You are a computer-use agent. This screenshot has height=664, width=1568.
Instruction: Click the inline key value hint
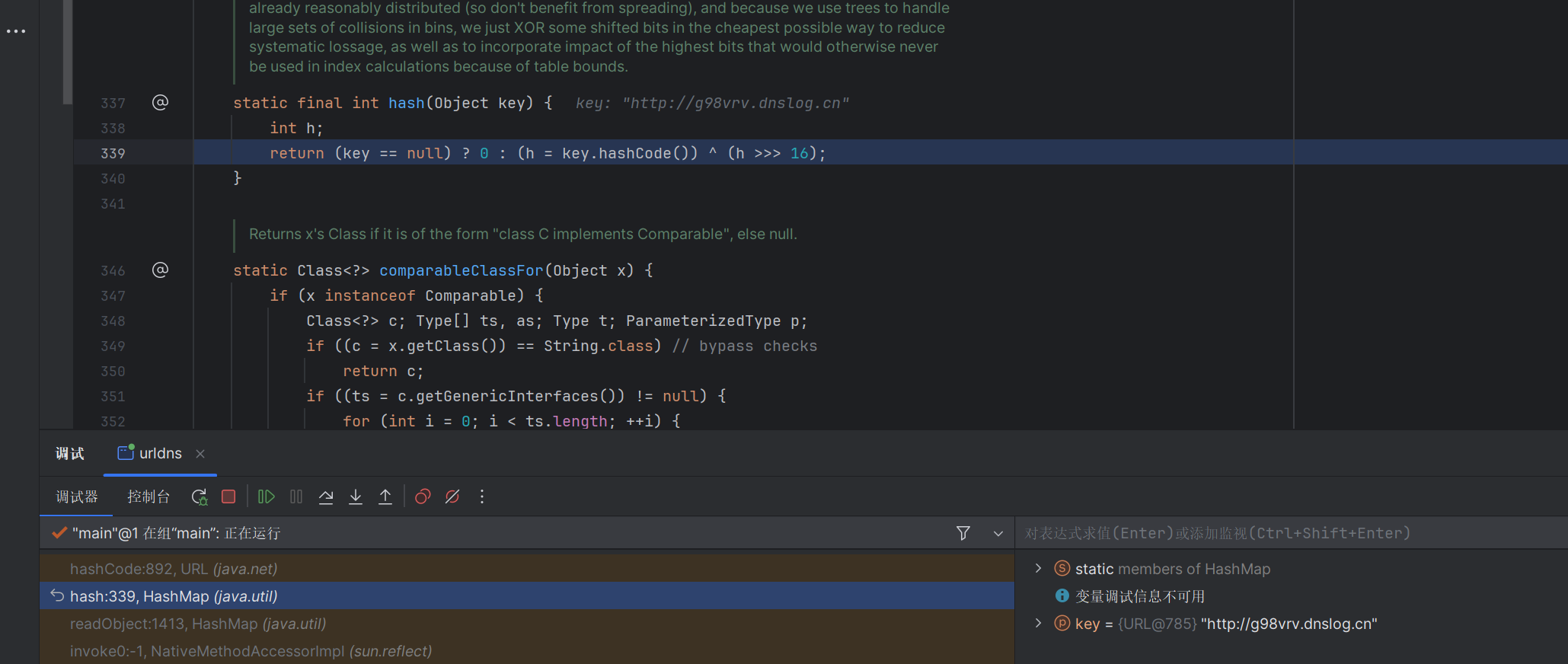(712, 103)
